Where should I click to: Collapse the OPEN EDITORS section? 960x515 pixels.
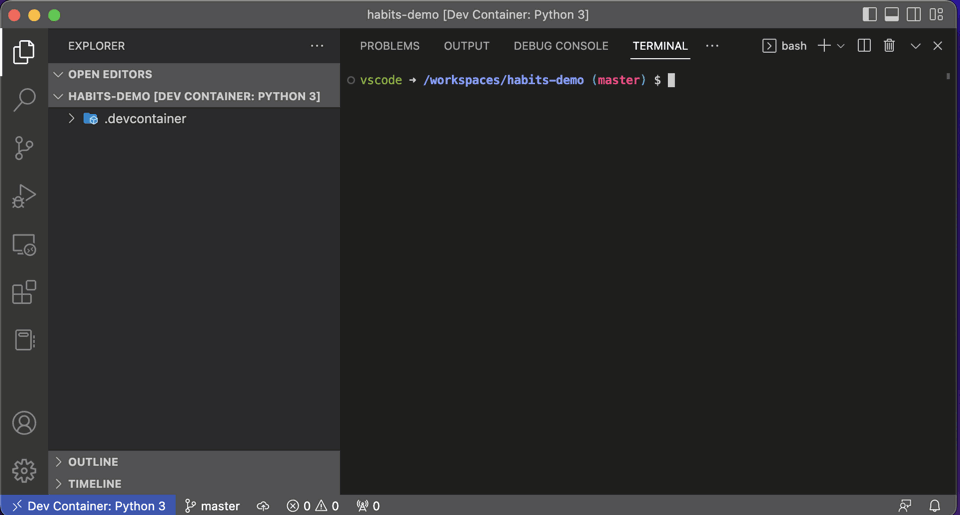(x=194, y=74)
